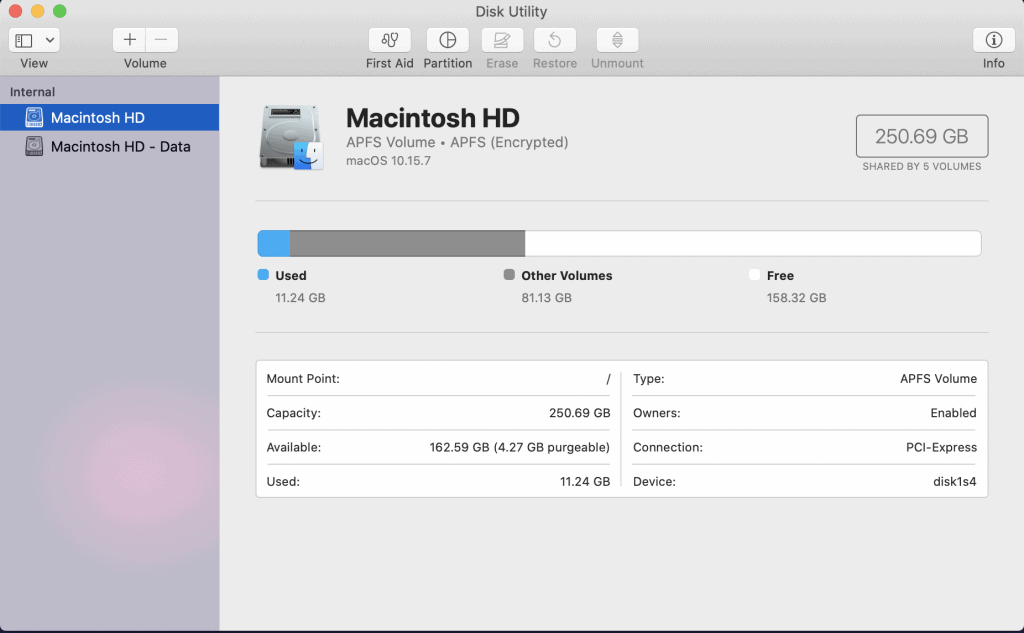Click the First Aid stethoscope icon
Viewport: 1024px width, 633px height.
390,40
